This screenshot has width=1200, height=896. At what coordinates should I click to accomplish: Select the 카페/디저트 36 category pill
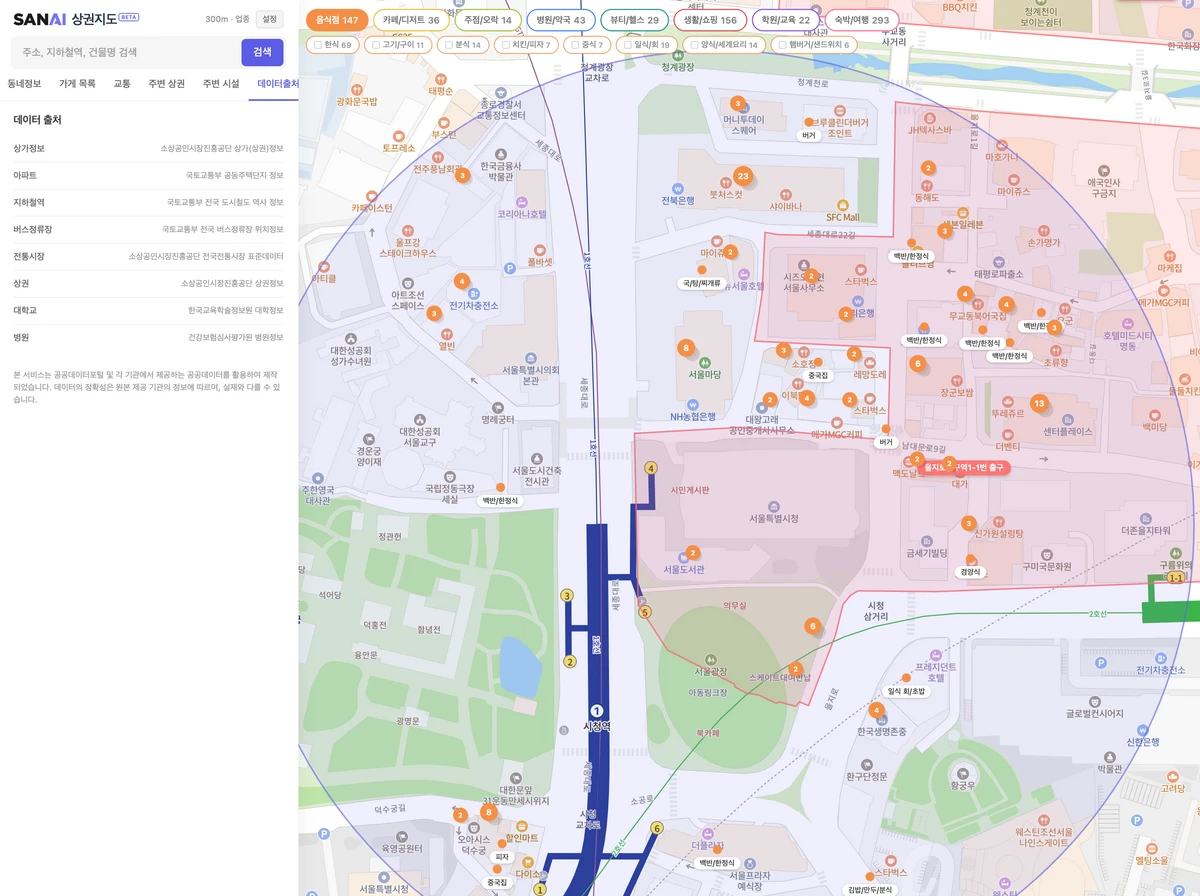coord(411,20)
